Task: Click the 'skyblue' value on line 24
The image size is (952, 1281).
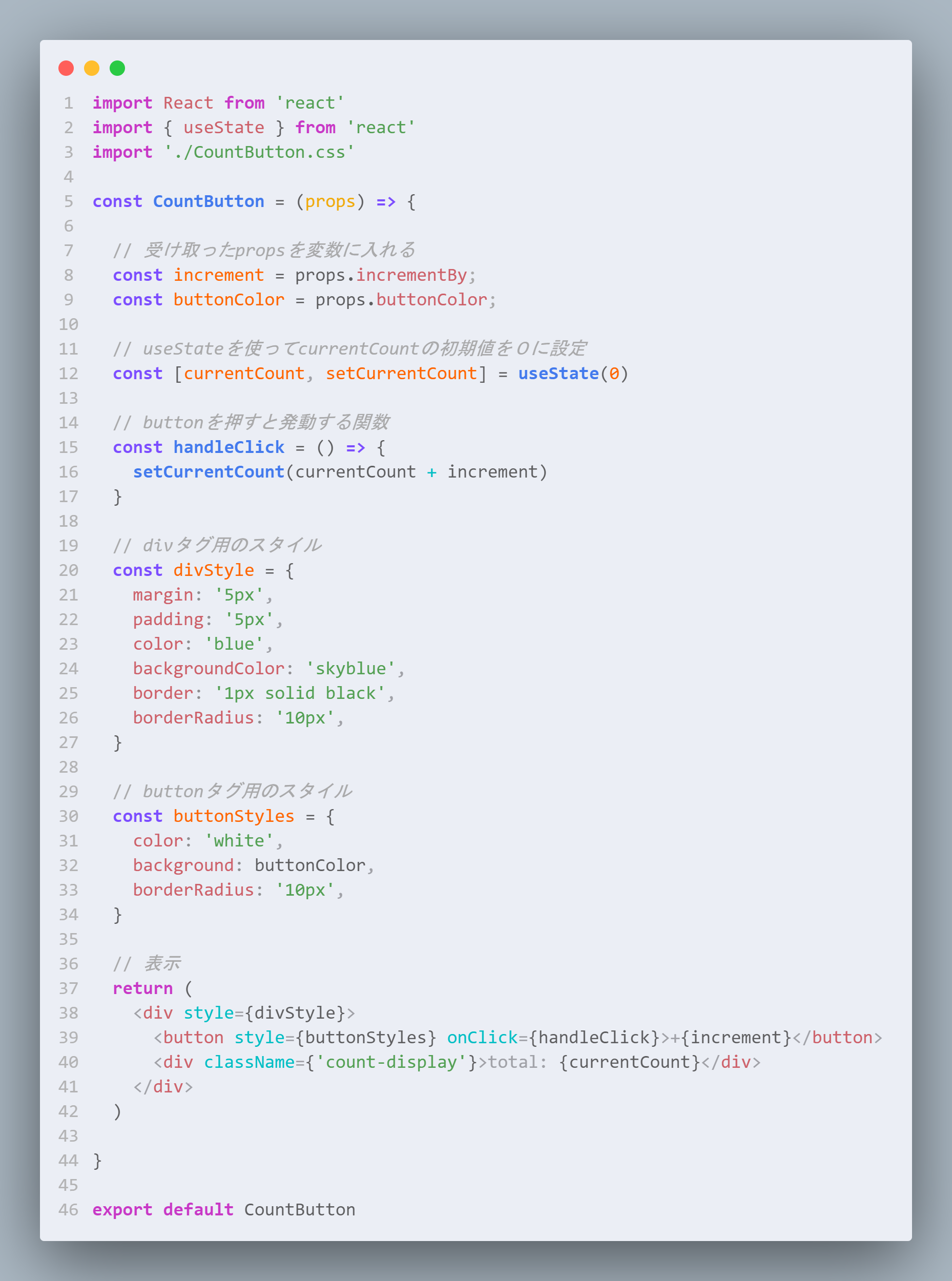Action: pyautogui.click(x=351, y=669)
